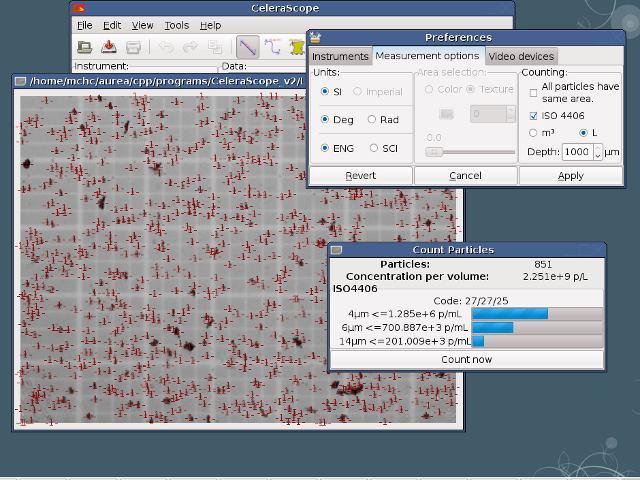Viewport: 640px width, 480px height.
Task: Select the yellow area measurement tool
Action: (297, 47)
